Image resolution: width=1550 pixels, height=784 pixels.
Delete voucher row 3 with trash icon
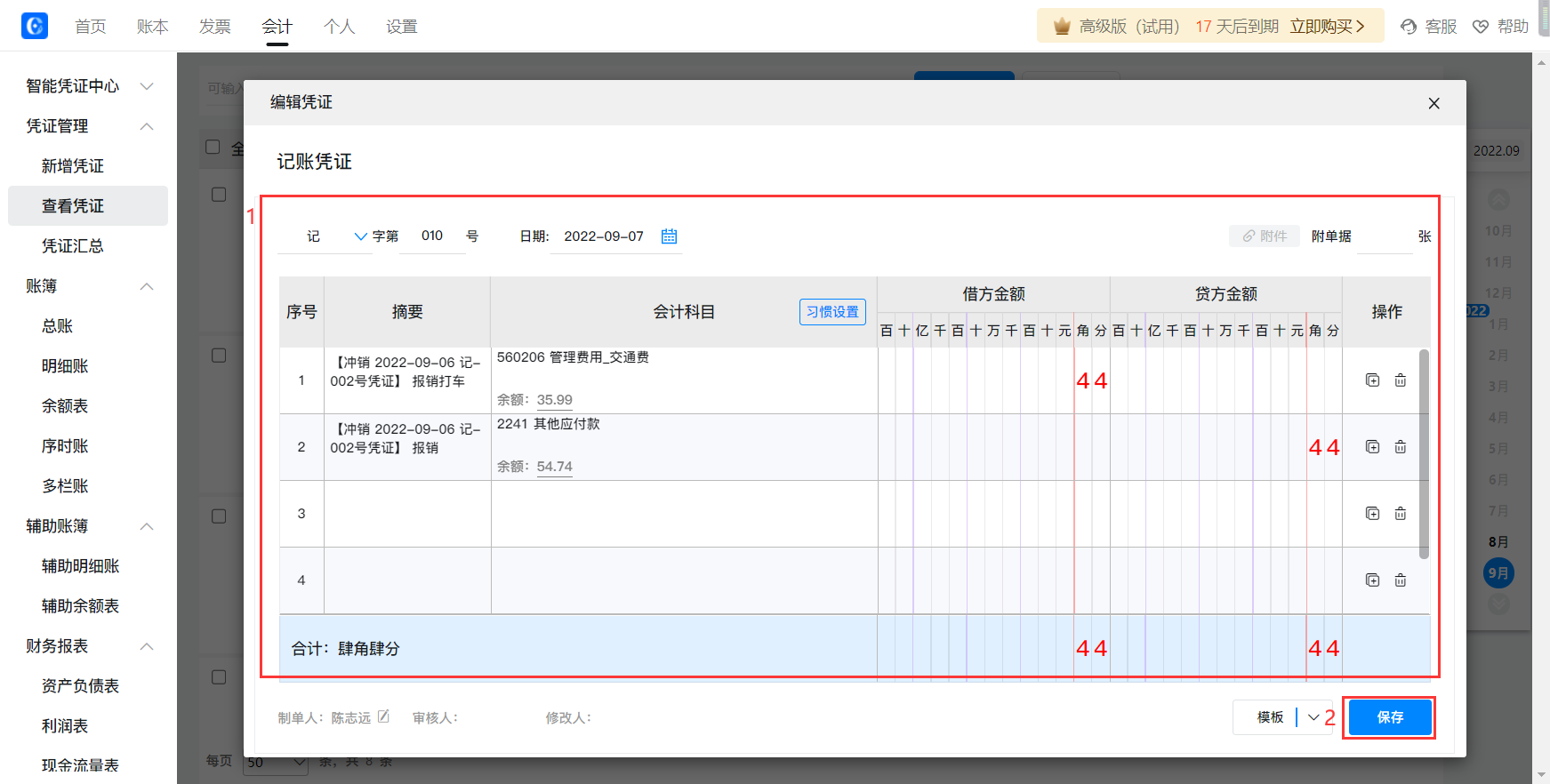tap(1401, 514)
